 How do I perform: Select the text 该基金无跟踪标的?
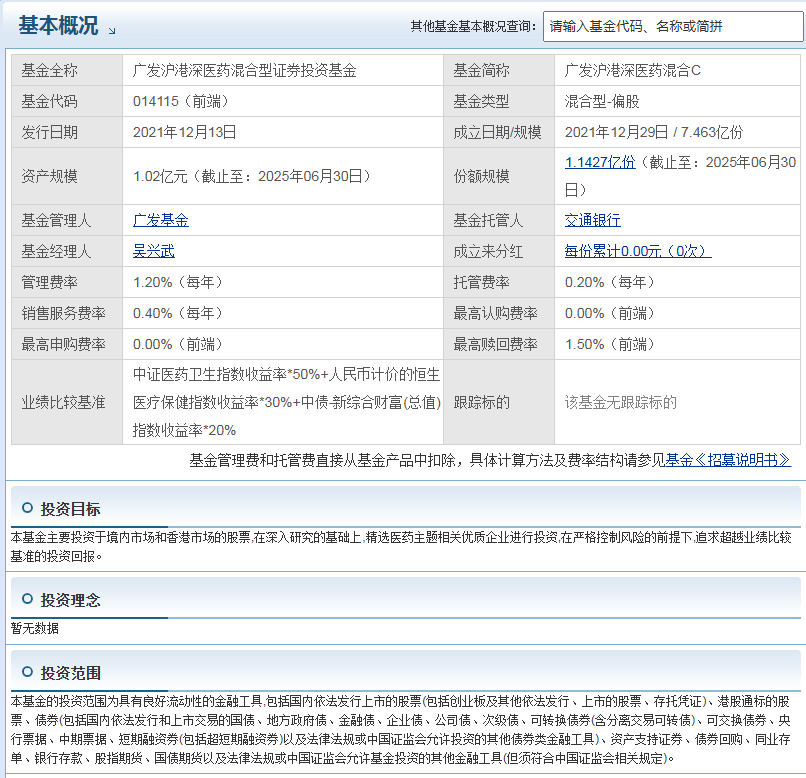pos(620,402)
